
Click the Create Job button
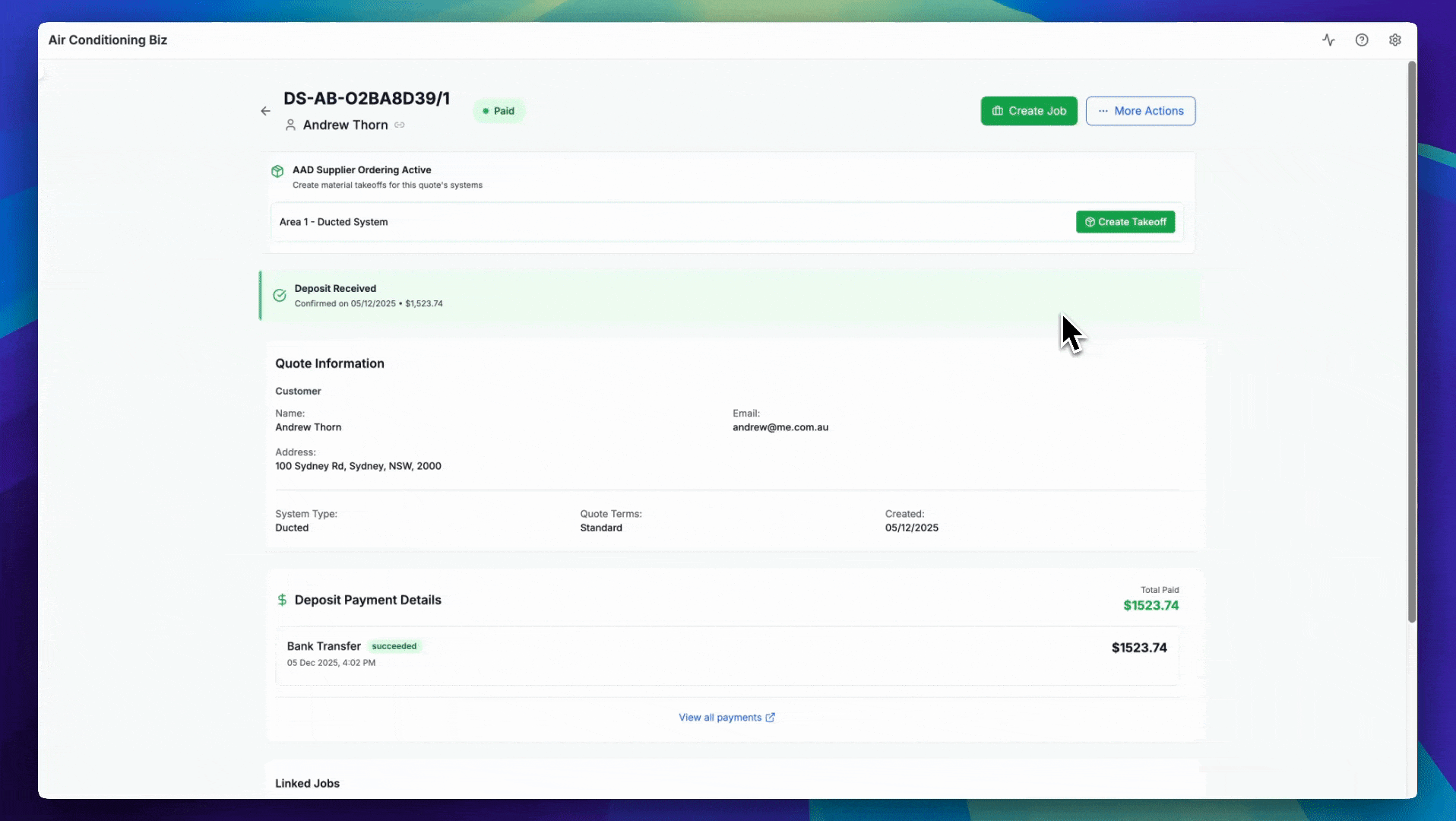1029,111
